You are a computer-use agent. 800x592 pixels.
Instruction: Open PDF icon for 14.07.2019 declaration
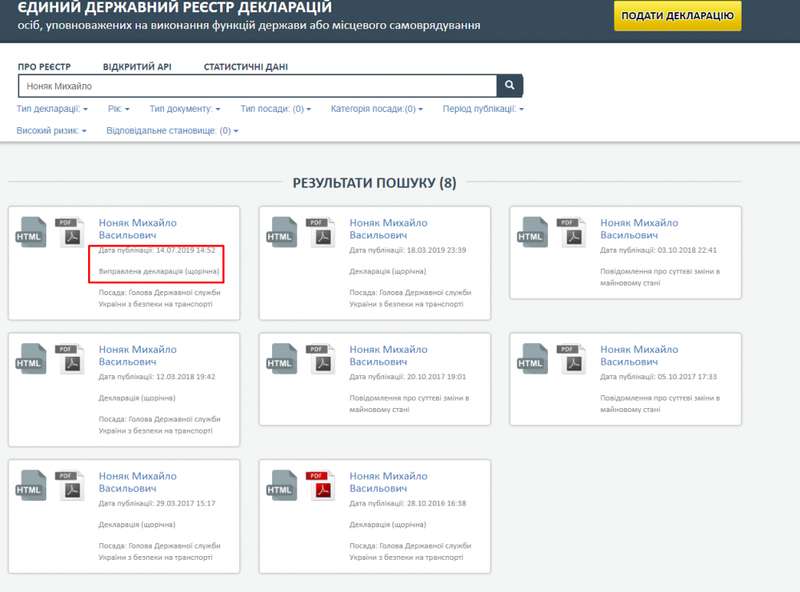pyautogui.click(x=70, y=232)
